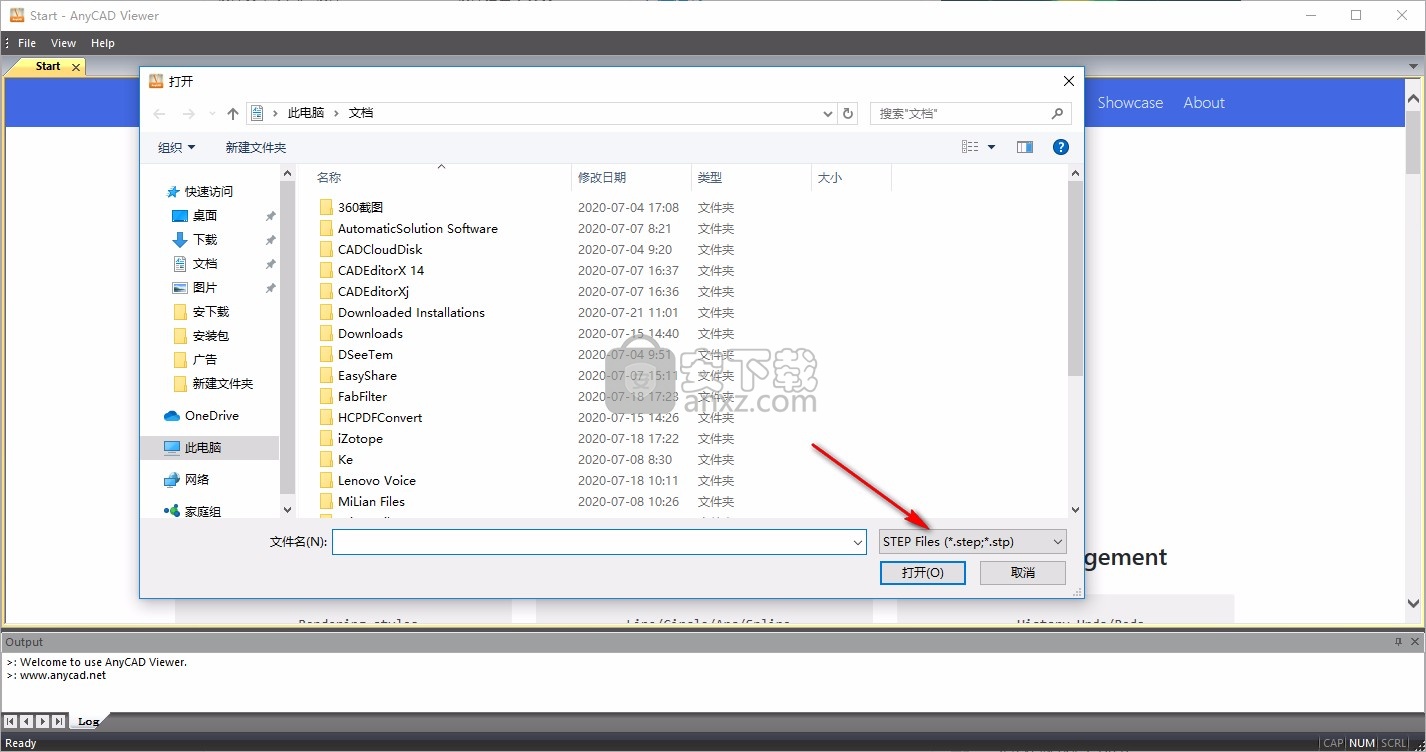
Task: Open the View menu
Action: click(63, 43)
